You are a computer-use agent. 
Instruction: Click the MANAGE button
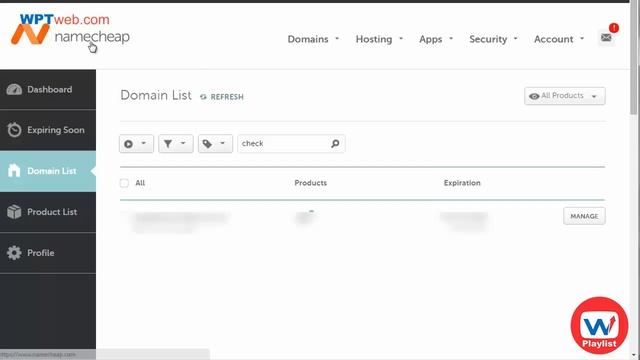coord(584,216)
